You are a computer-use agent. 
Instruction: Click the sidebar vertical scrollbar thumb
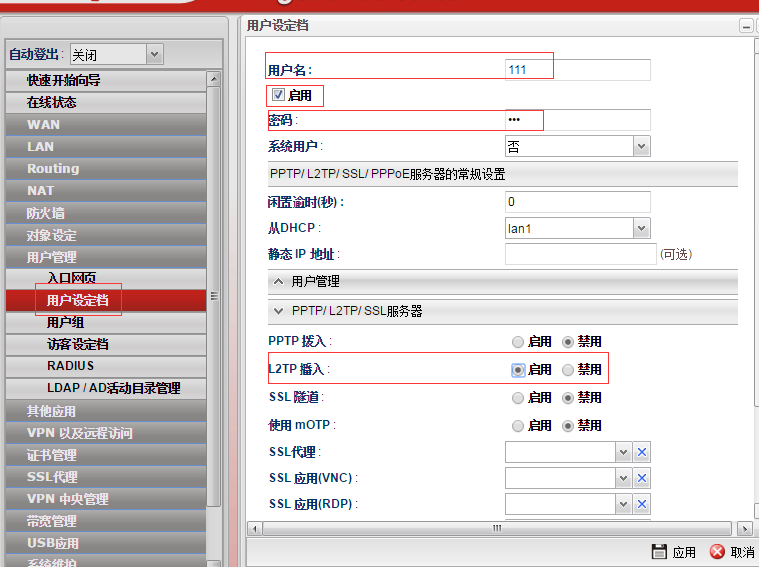click(x=214, y=296)
